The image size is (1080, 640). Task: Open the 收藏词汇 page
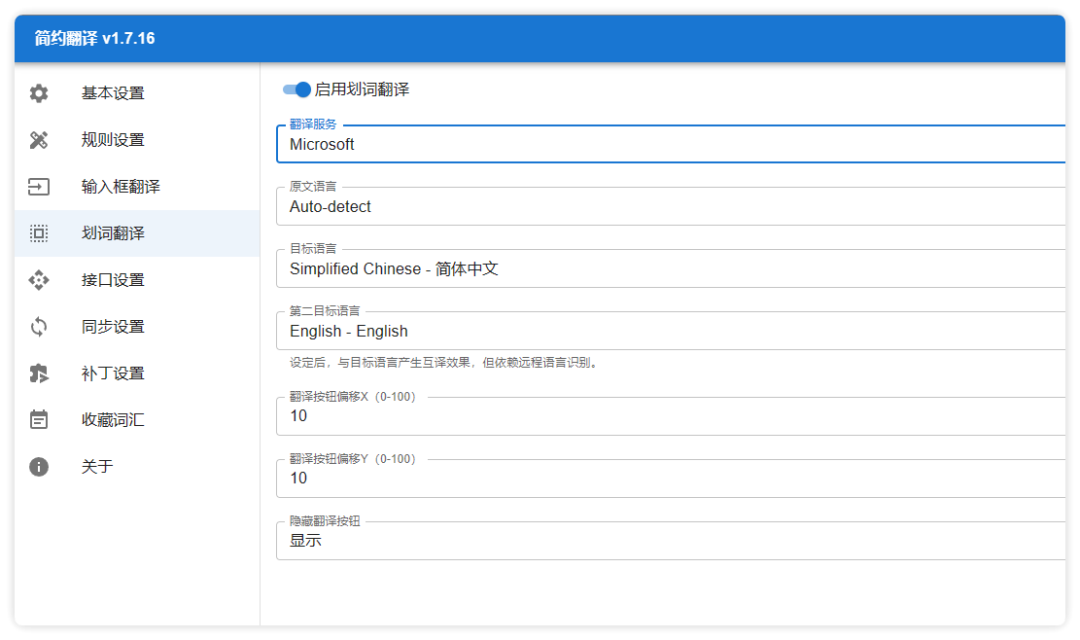137,420
